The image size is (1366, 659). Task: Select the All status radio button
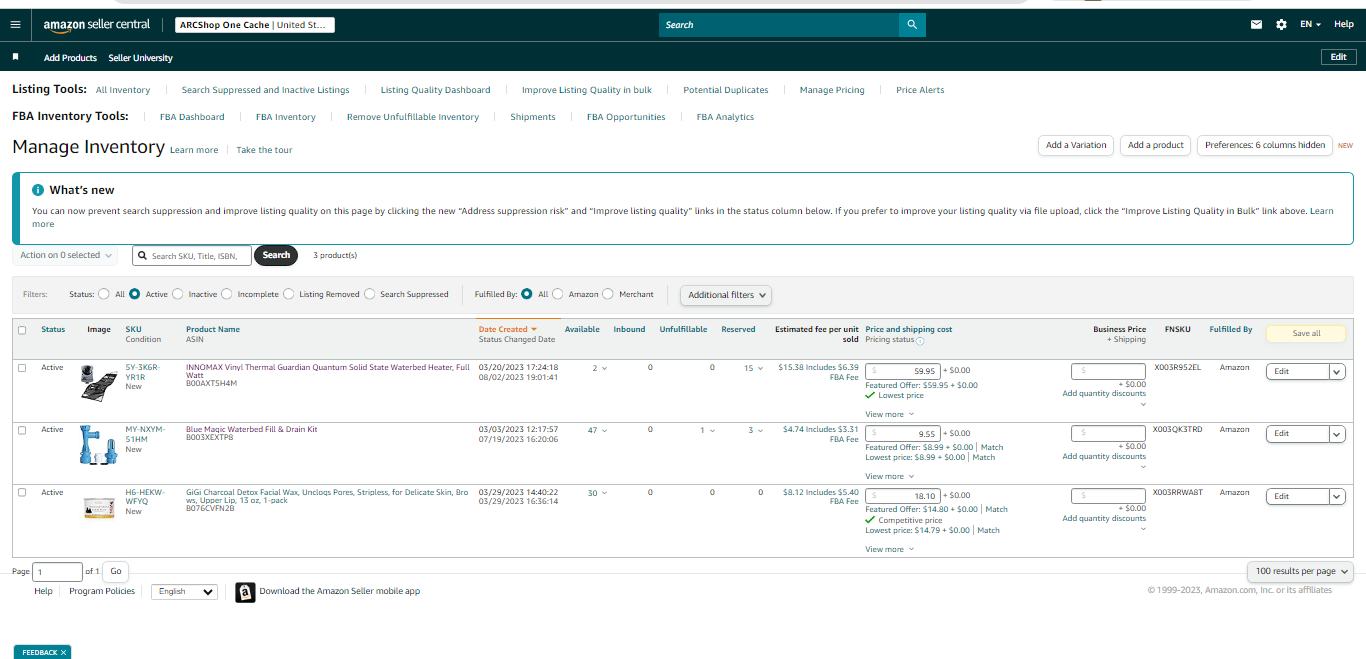point(104,294)
